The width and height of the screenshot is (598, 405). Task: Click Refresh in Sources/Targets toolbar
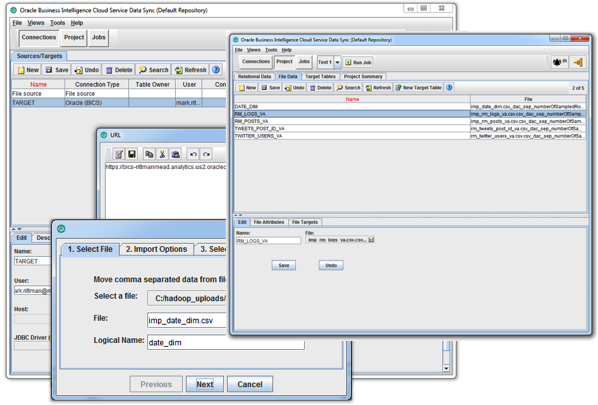point(190,70)
